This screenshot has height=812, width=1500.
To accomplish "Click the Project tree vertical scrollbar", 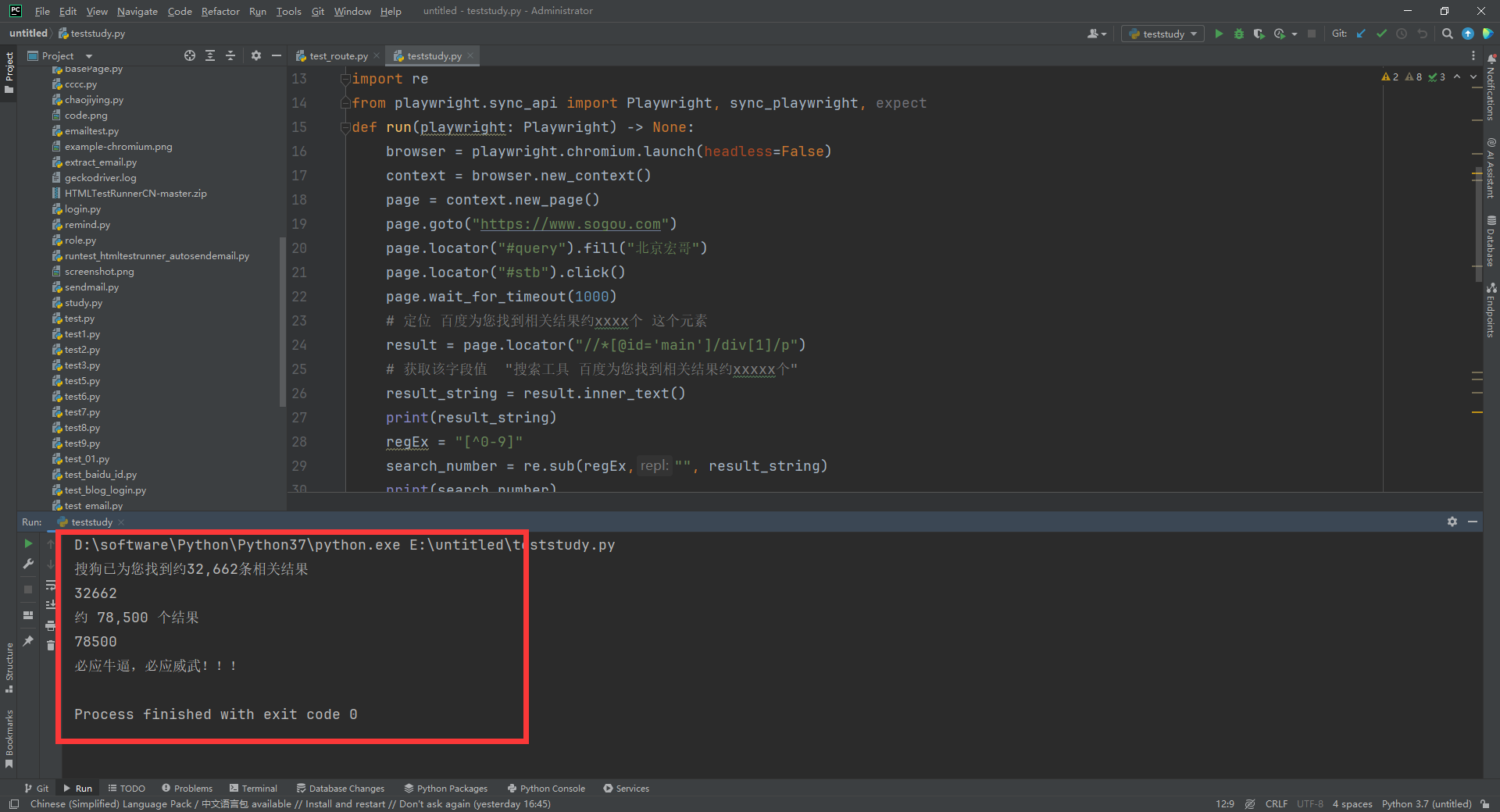I will coord(282,320).
